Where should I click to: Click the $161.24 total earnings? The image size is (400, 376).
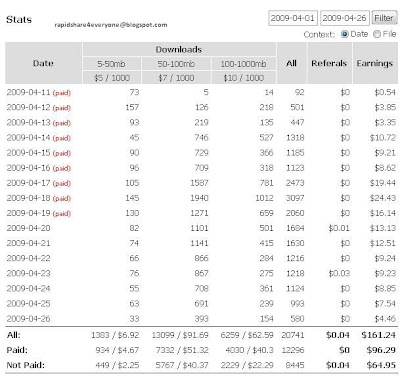[379, 335]
